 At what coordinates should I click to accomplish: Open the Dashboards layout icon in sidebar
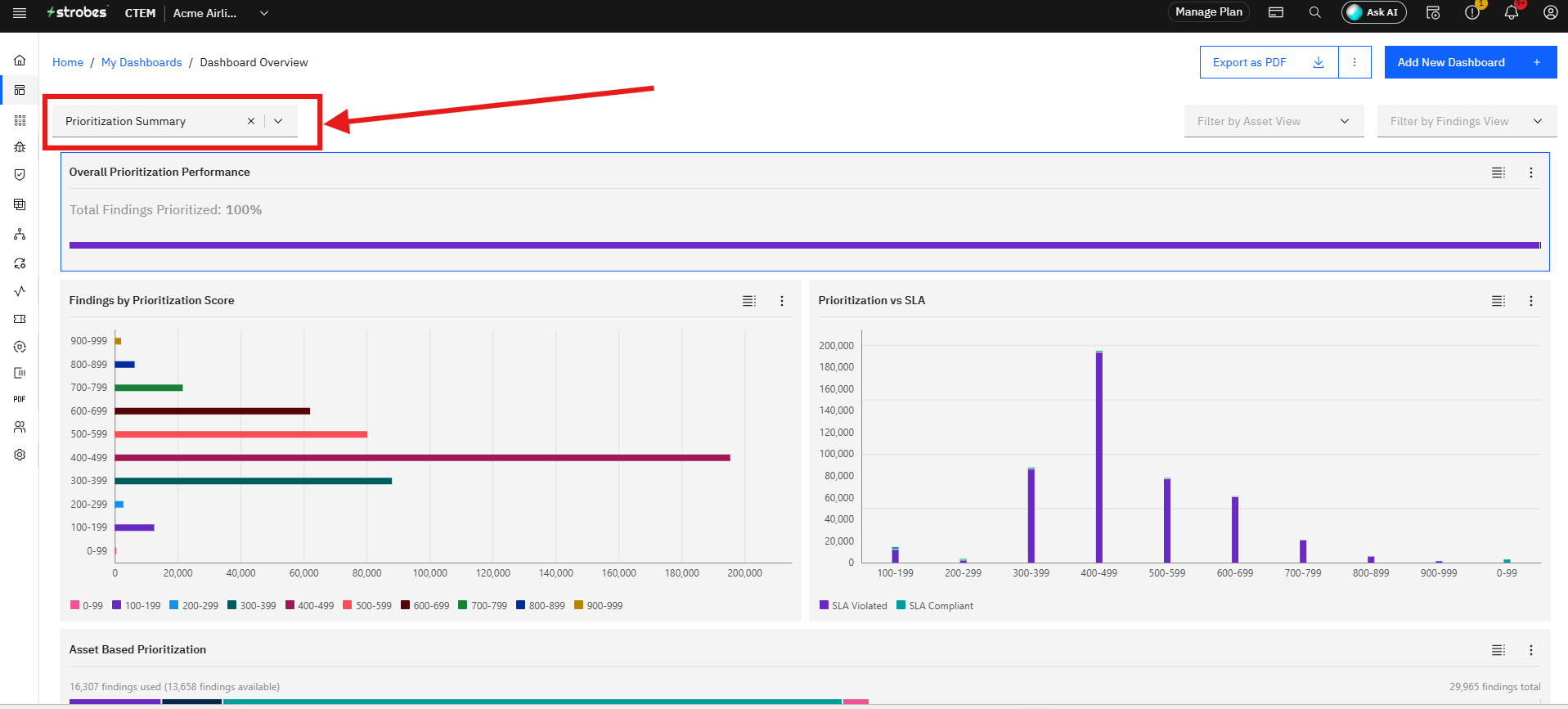pyautogui.click(x=20, y=90)
